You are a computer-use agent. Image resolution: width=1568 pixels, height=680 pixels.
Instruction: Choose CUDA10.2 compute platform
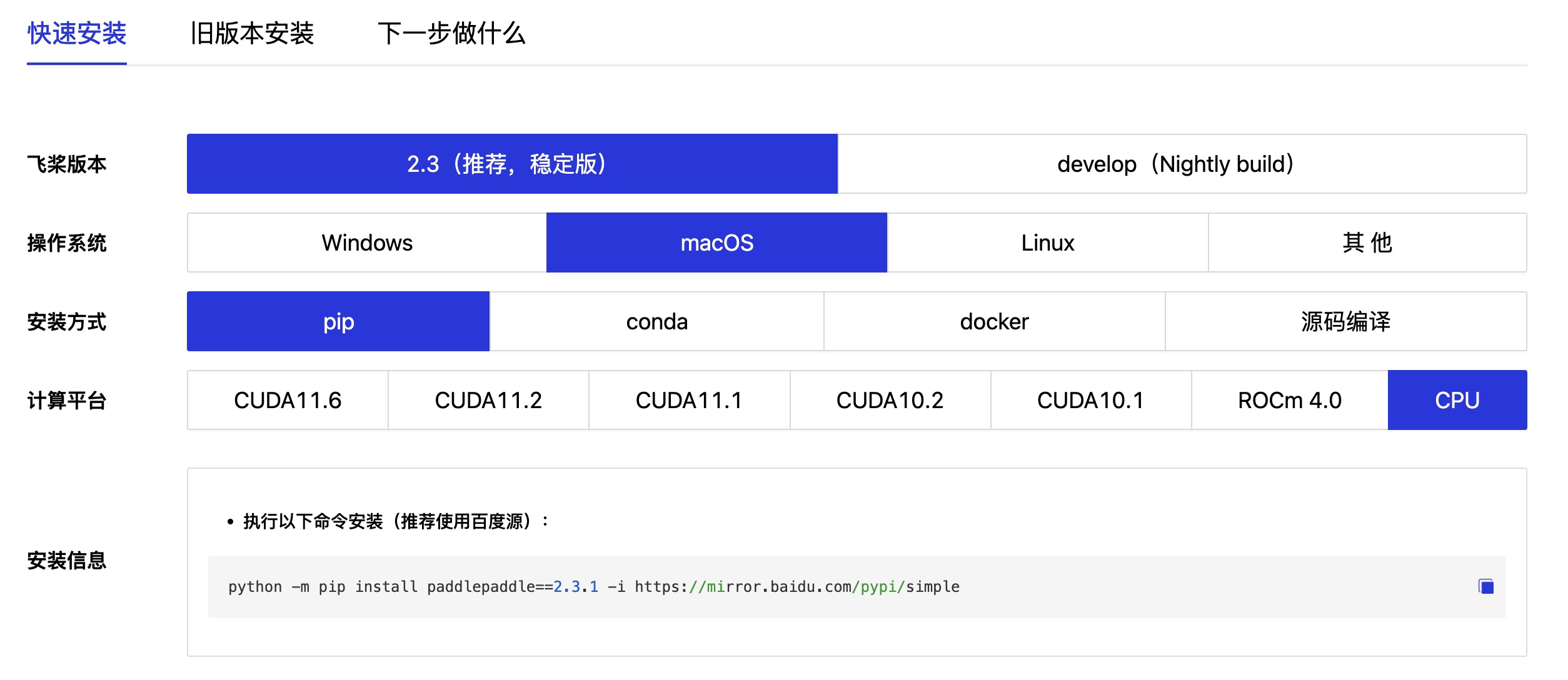point(890,400)
